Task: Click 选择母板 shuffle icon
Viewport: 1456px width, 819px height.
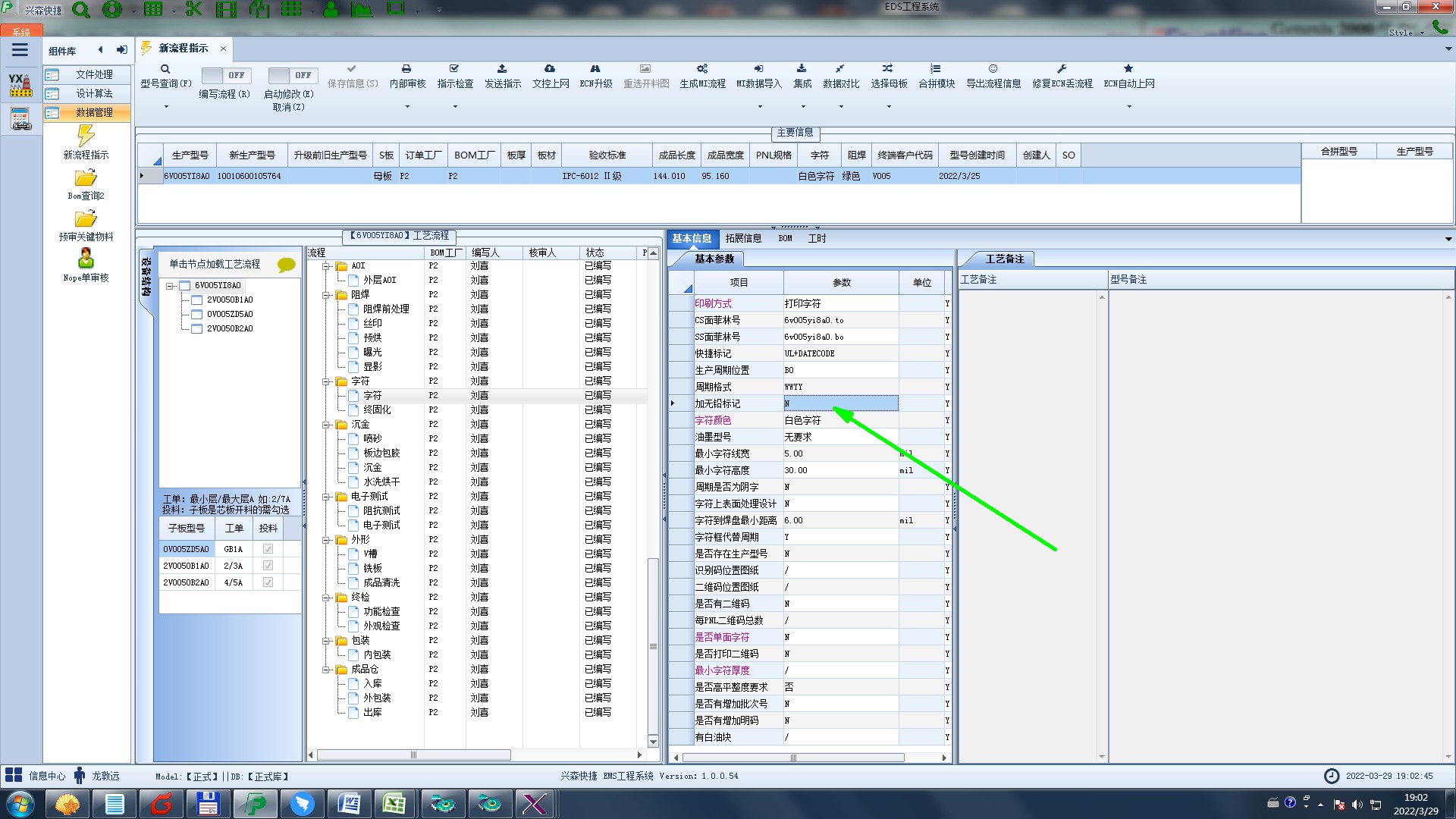Action: click(x=888, y=69)
